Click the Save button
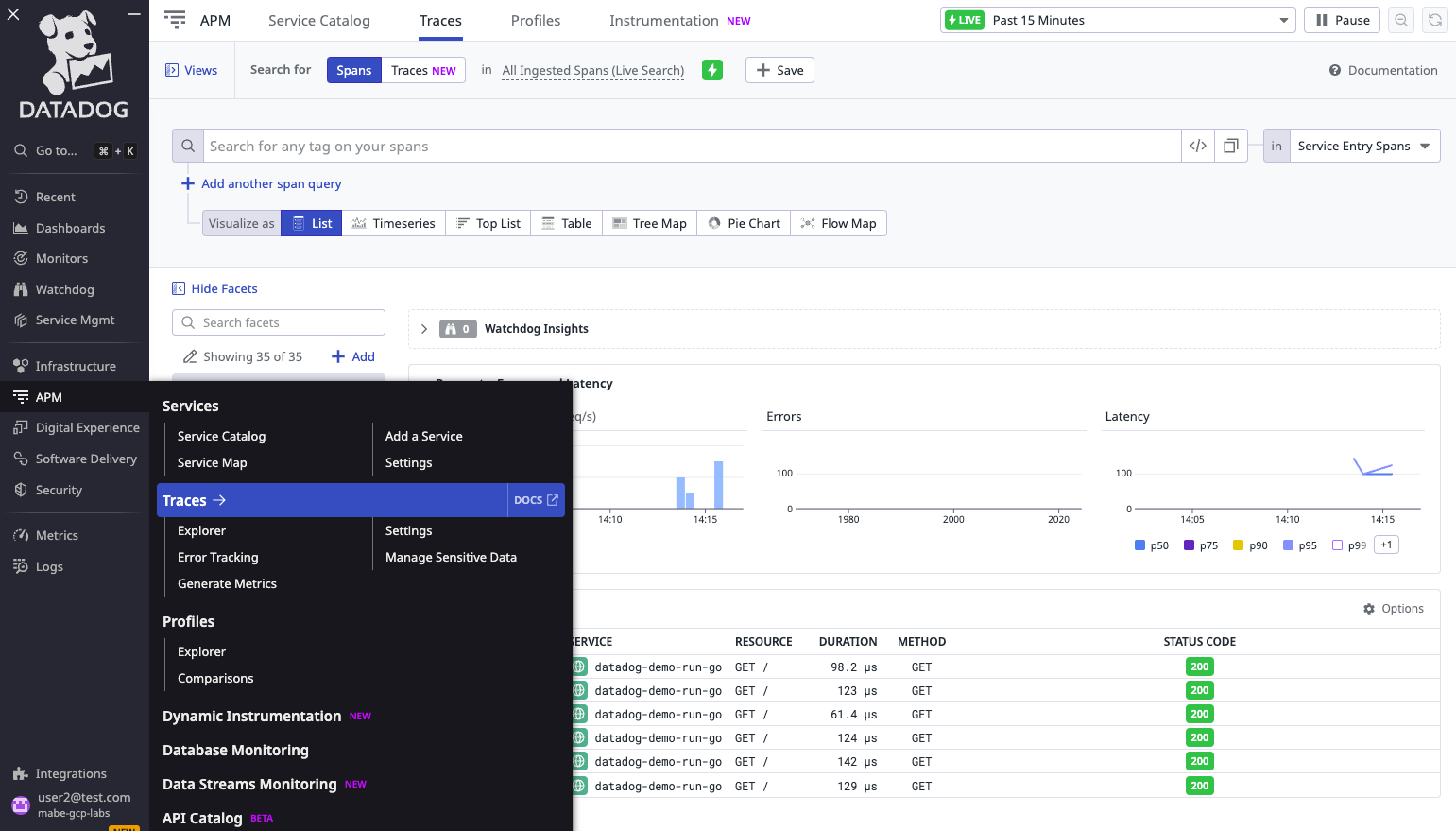The height and width of the screenshot is (831, 1456). tap(779, 70)
